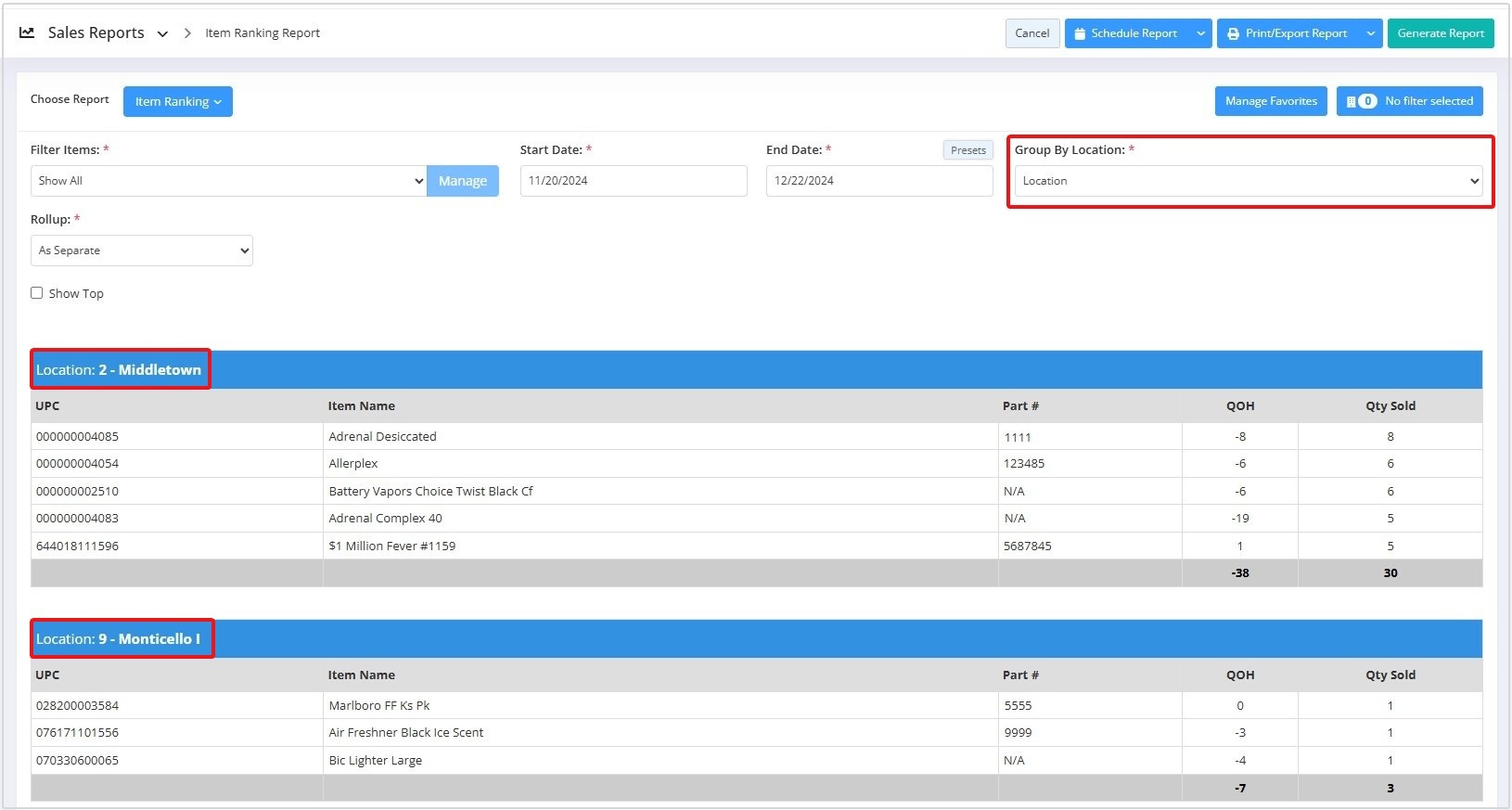Screen dimensions: 1512x810
Task: Open the No filter selected button
Action: [1410, 101]
